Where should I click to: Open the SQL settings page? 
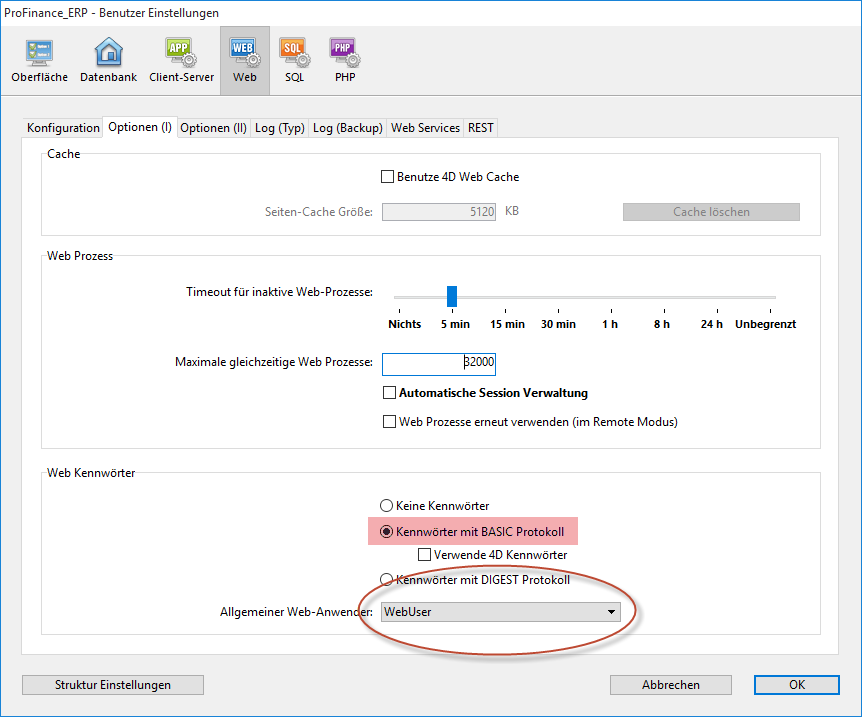tap(293, 60)
